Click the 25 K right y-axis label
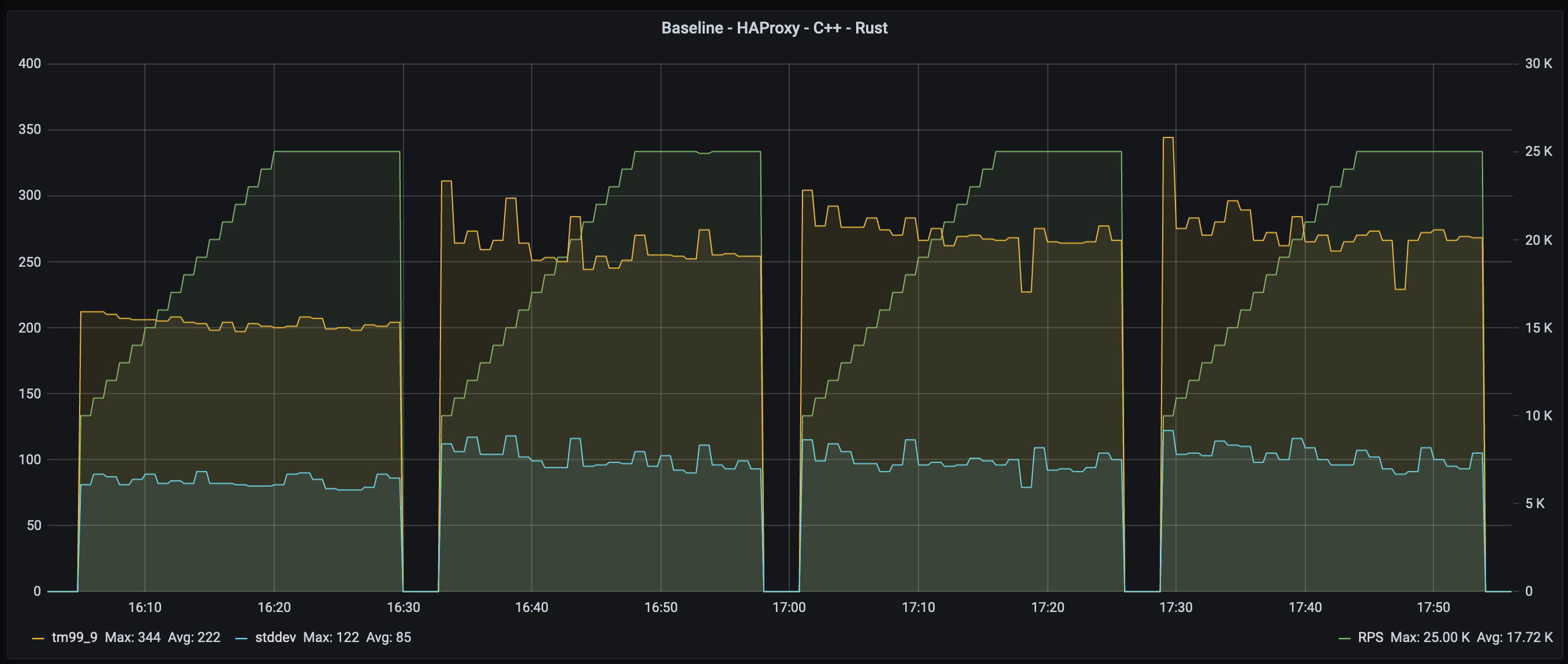The image size is (1568, 664). click(1537, 151)
